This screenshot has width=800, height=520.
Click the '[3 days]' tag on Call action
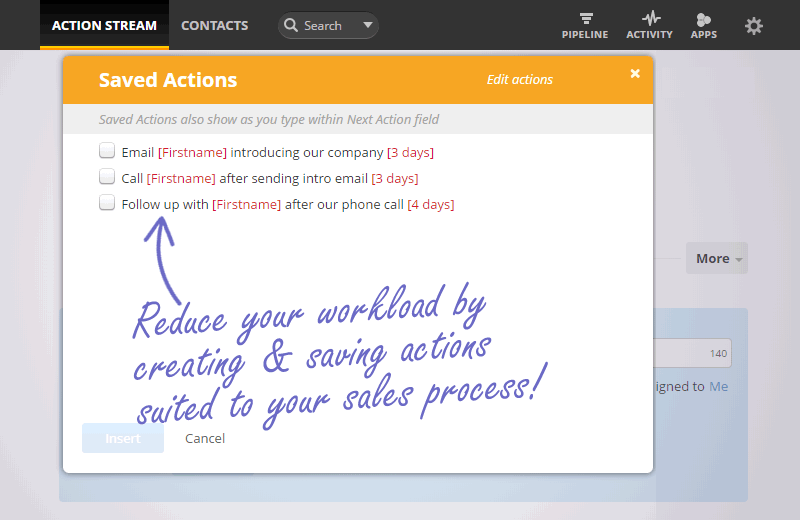point(395,179)
